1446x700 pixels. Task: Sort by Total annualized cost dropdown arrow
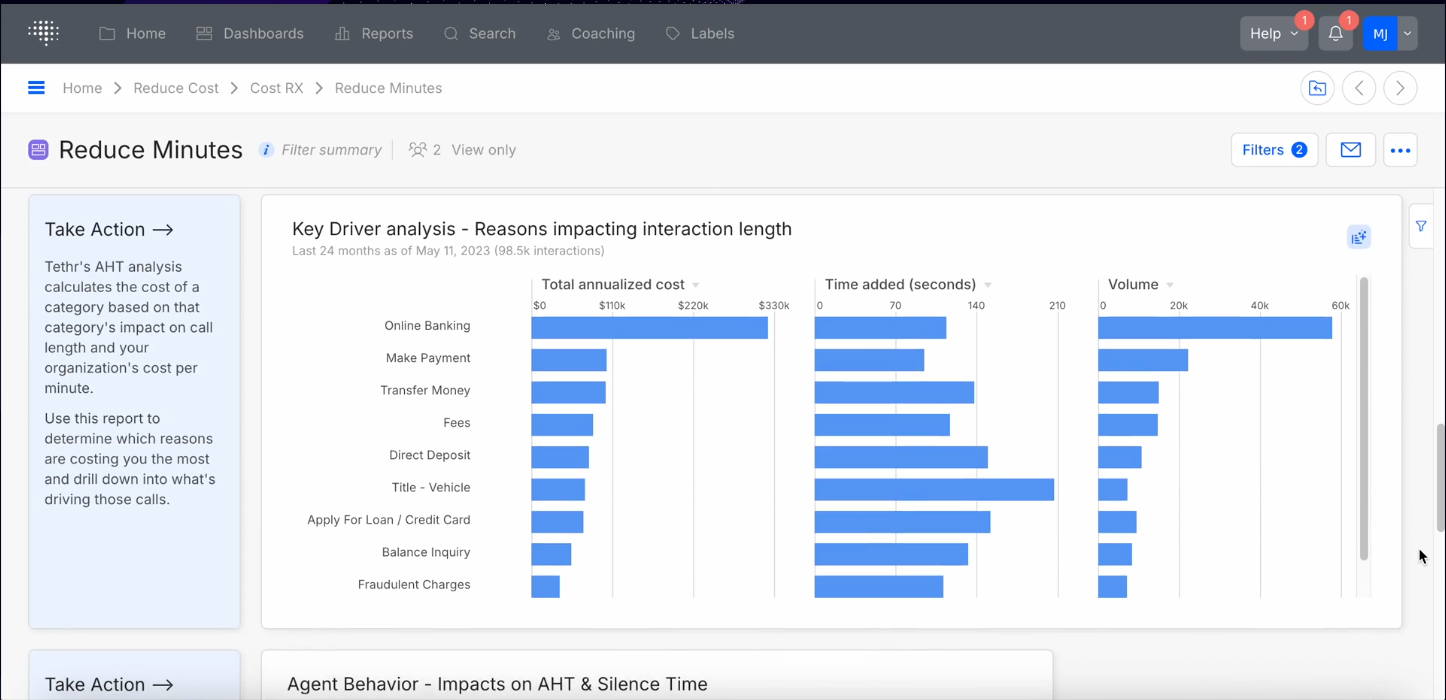tap(696, 285)
